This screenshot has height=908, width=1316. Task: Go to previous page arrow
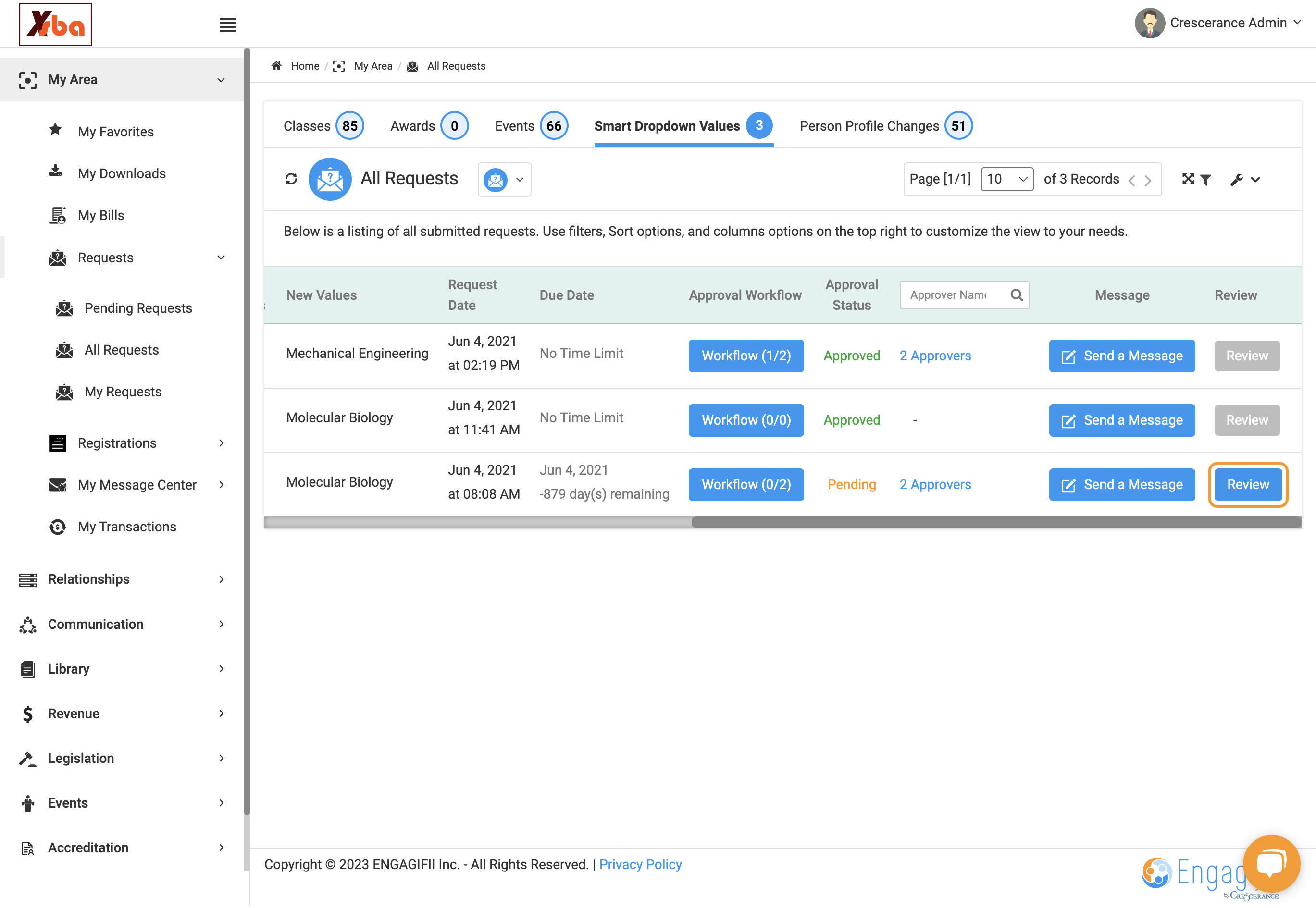tap(1131, 180)
